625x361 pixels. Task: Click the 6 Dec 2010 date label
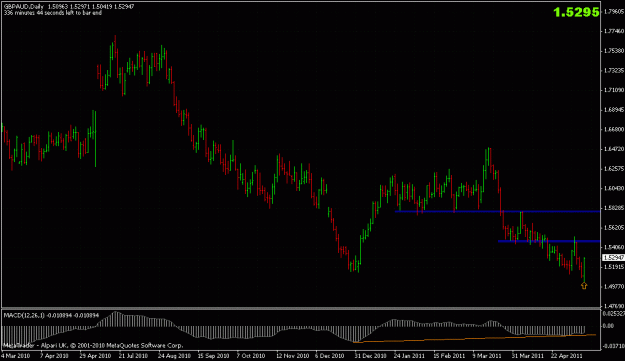[x=330, y=355]
